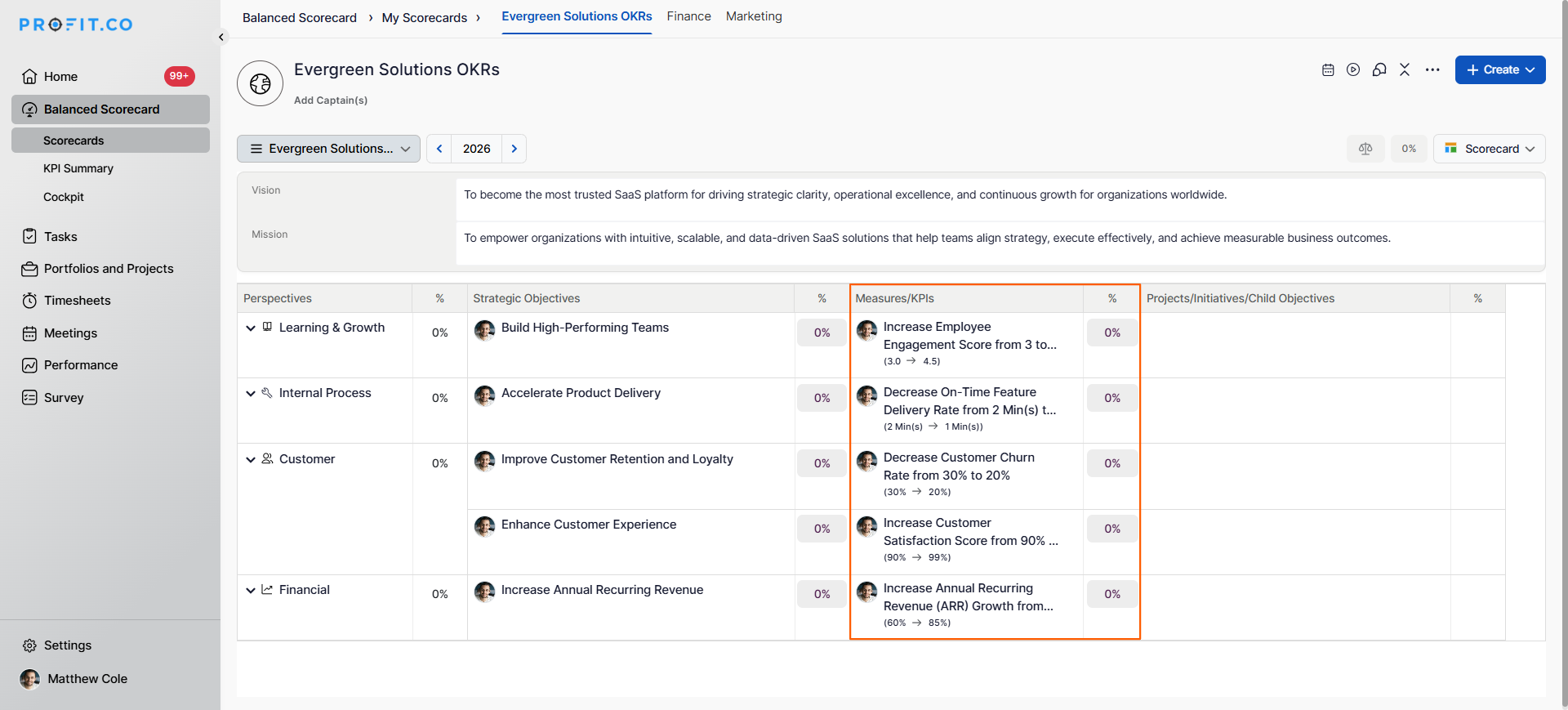
Task: Switch to the Marketing tab
Action: (754, 16)
